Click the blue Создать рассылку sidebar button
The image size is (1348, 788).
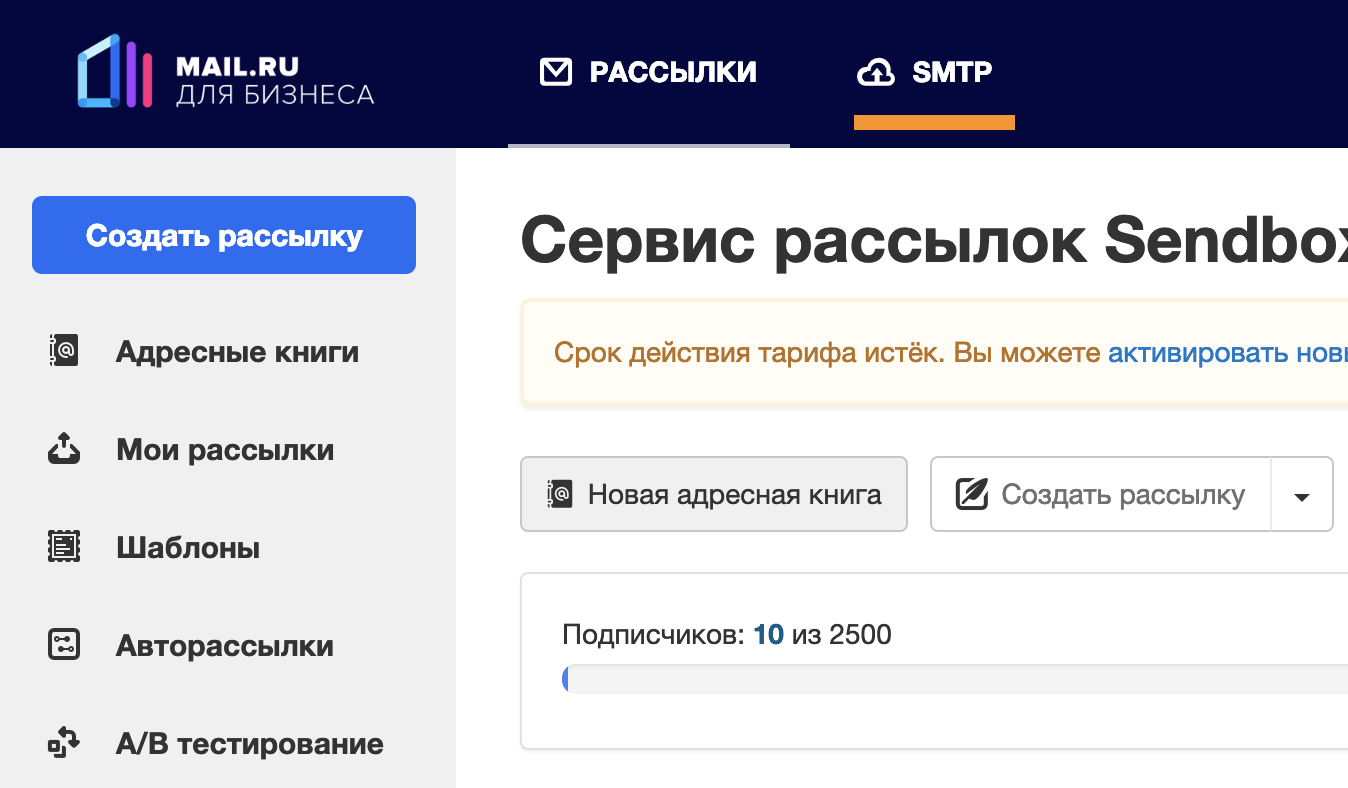click(224, 235)
